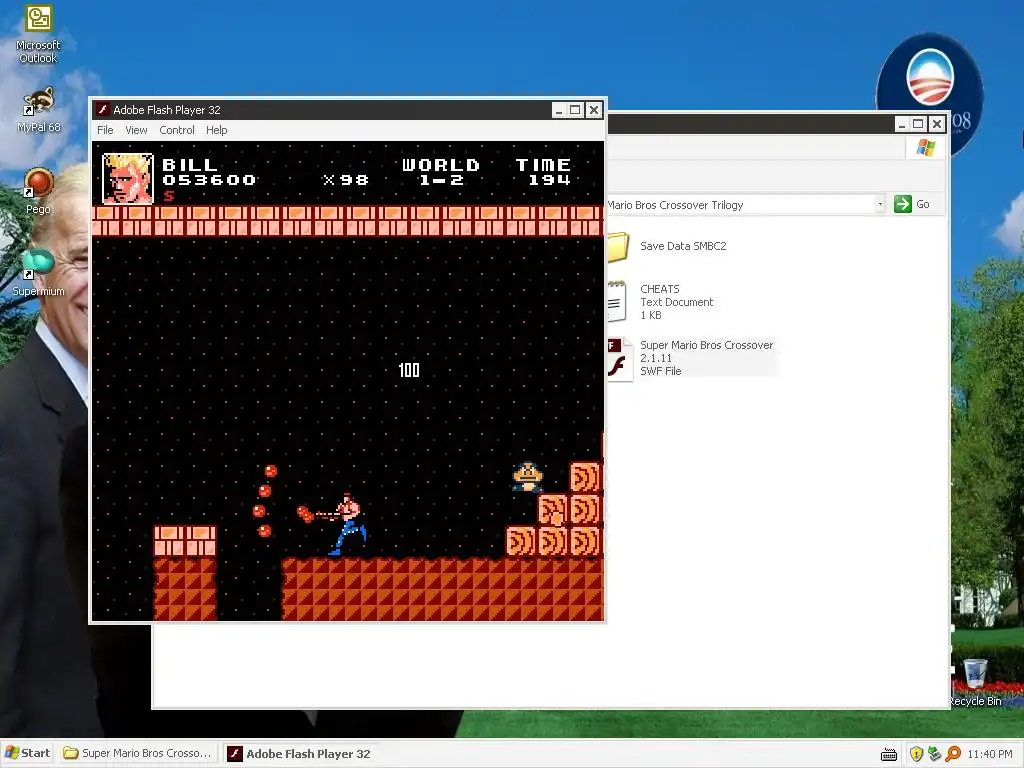Screen dimensions: 1024x768
Task: Close the Explorer folder window
Action: [x=936, y=123]
